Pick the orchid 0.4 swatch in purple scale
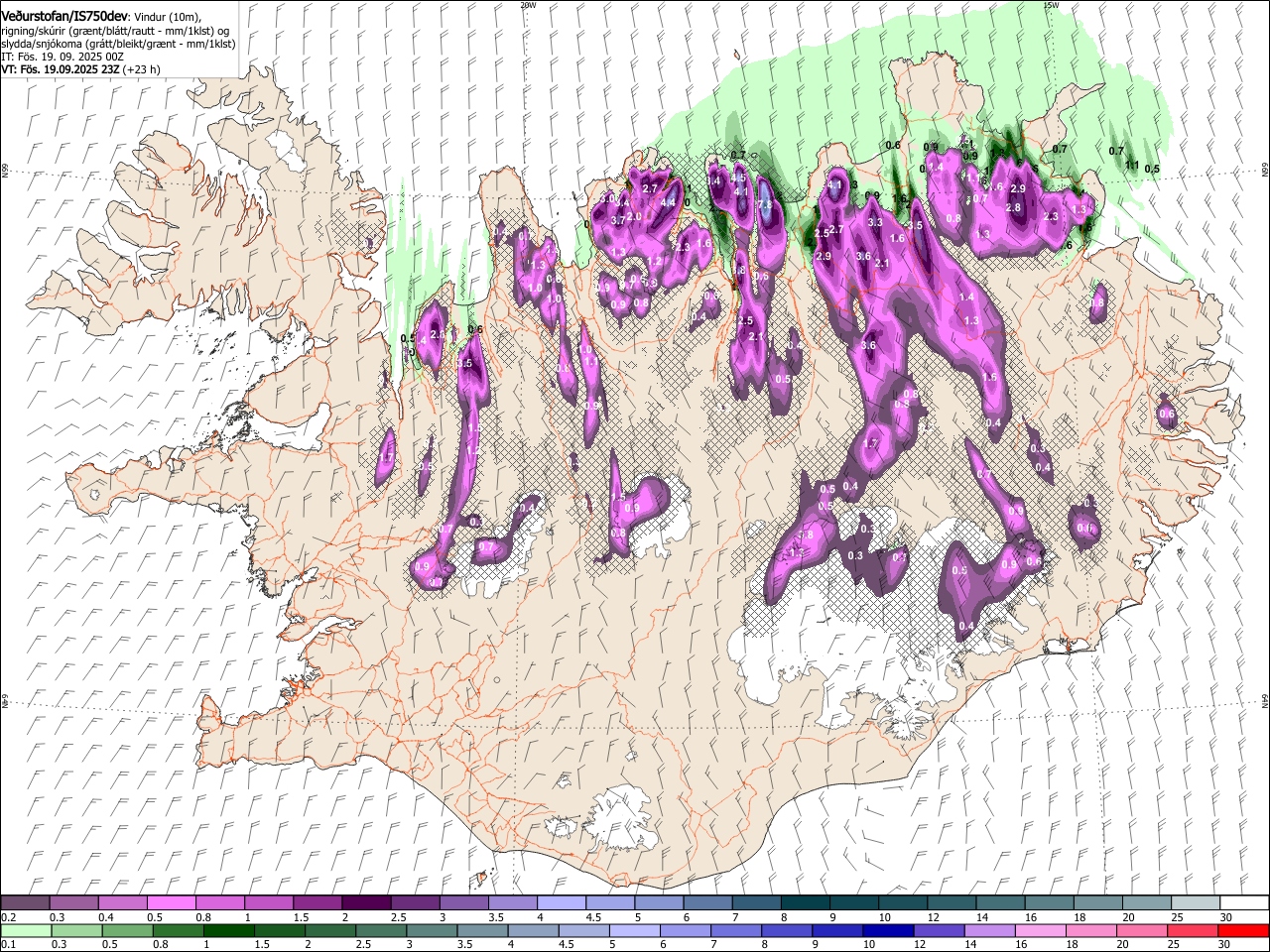This screenshot has width=1270, height=952. (x=122, y=902)
